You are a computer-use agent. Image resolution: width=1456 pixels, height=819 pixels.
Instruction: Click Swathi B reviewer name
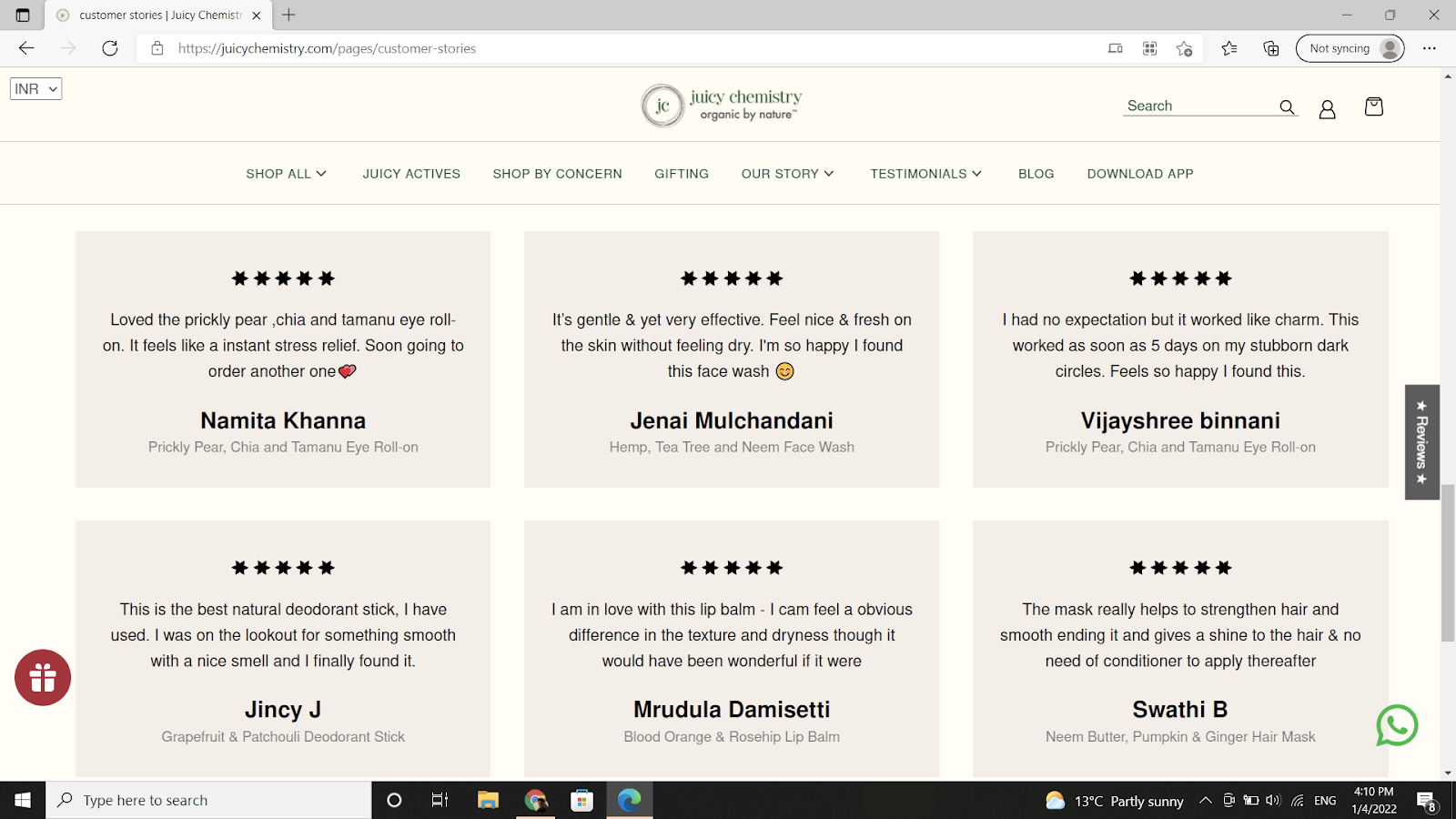(x=1180, y=710)
